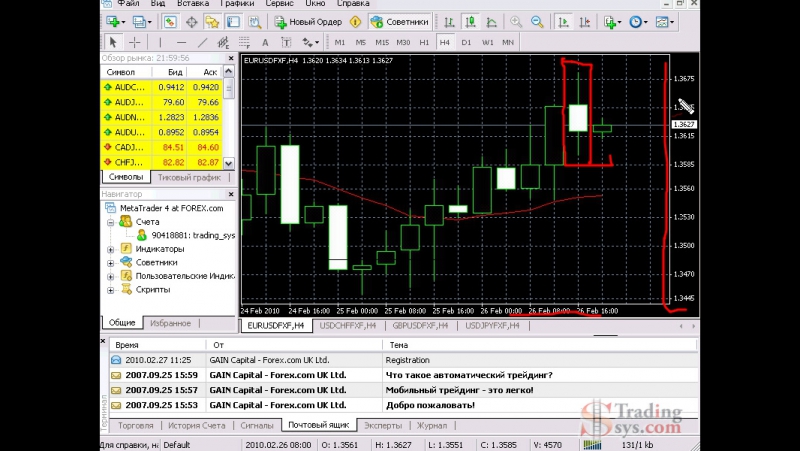Select the vertical line tool
The width and height of the screenshot is (800, 451).
tap(160, 42)
